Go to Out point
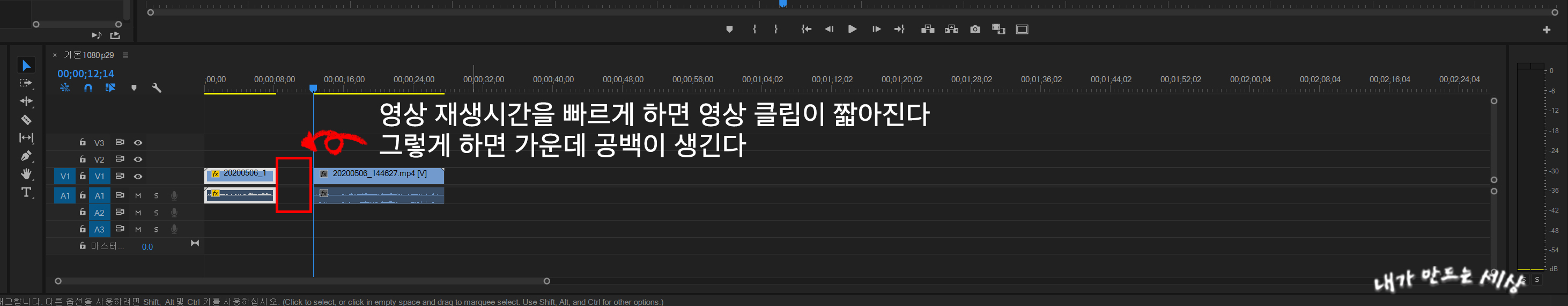The height and width of the screenshot is (306, 1568). (899, 30)
